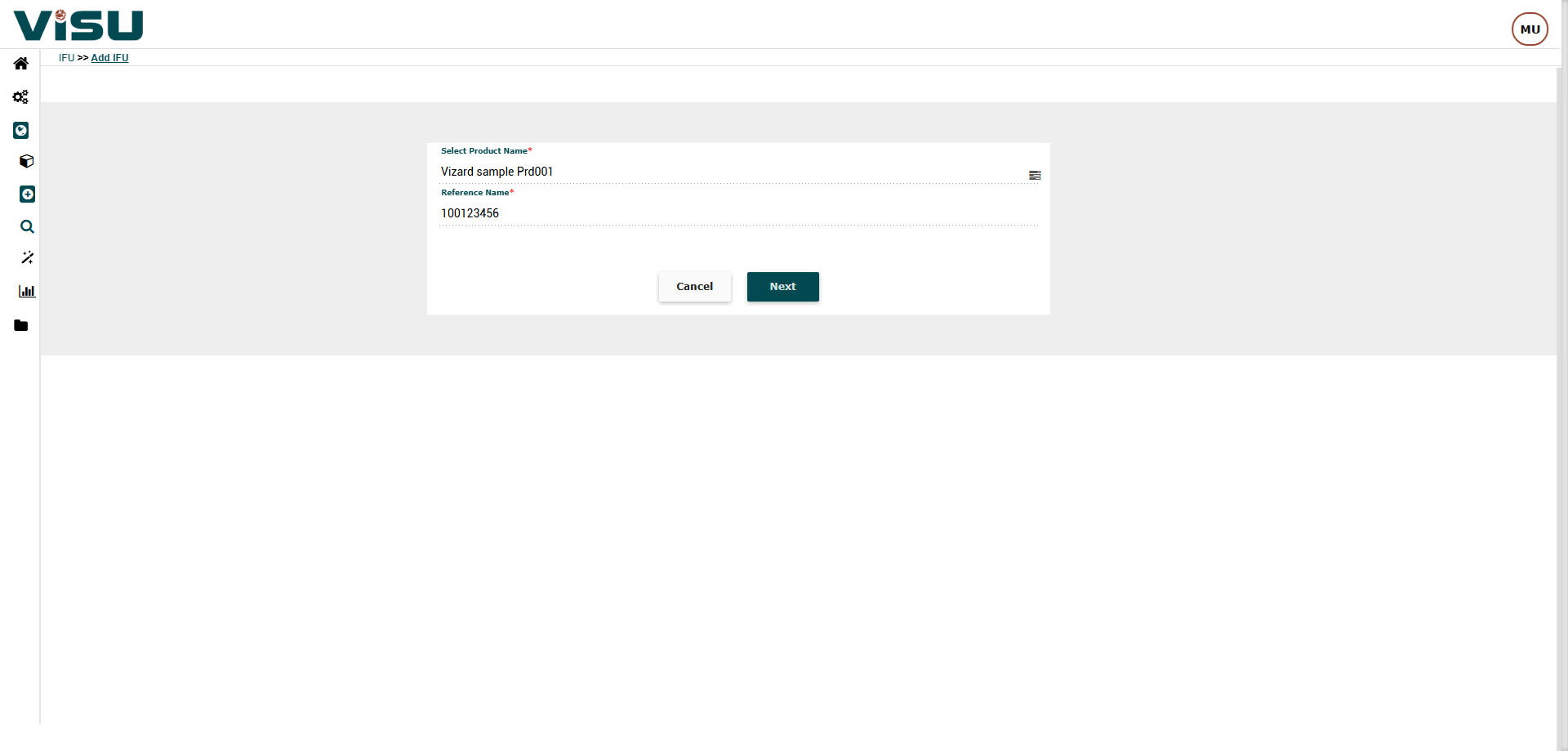
Task: Open the MU user profile avatar
Action: [x=1530, y=29]
